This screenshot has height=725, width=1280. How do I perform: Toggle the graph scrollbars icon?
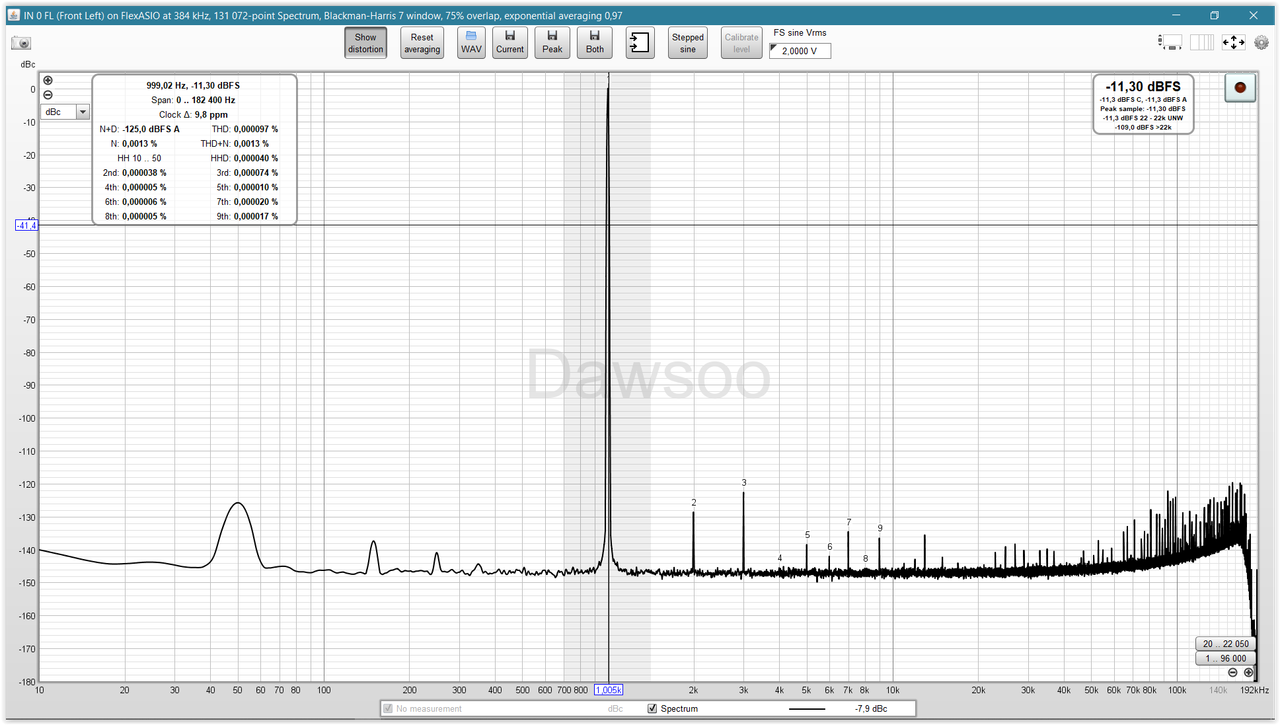(1170, 43)
